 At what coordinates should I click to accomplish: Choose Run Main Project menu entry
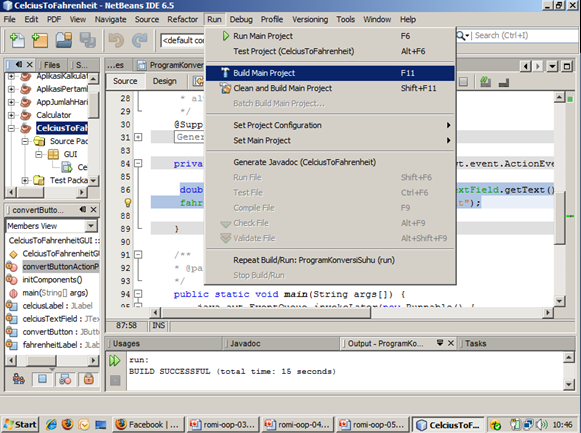pos(330,36)
